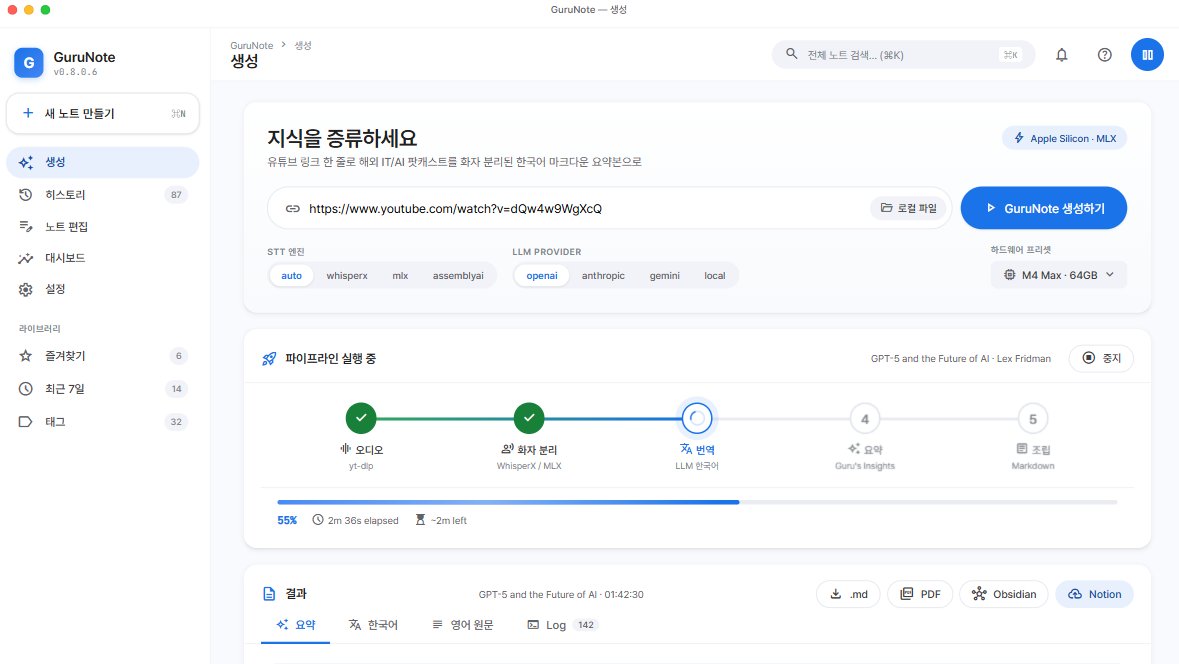Select openai as LLM provider
The height and width of the screenshot is (664, 1179).
click(x=541, y=276)
